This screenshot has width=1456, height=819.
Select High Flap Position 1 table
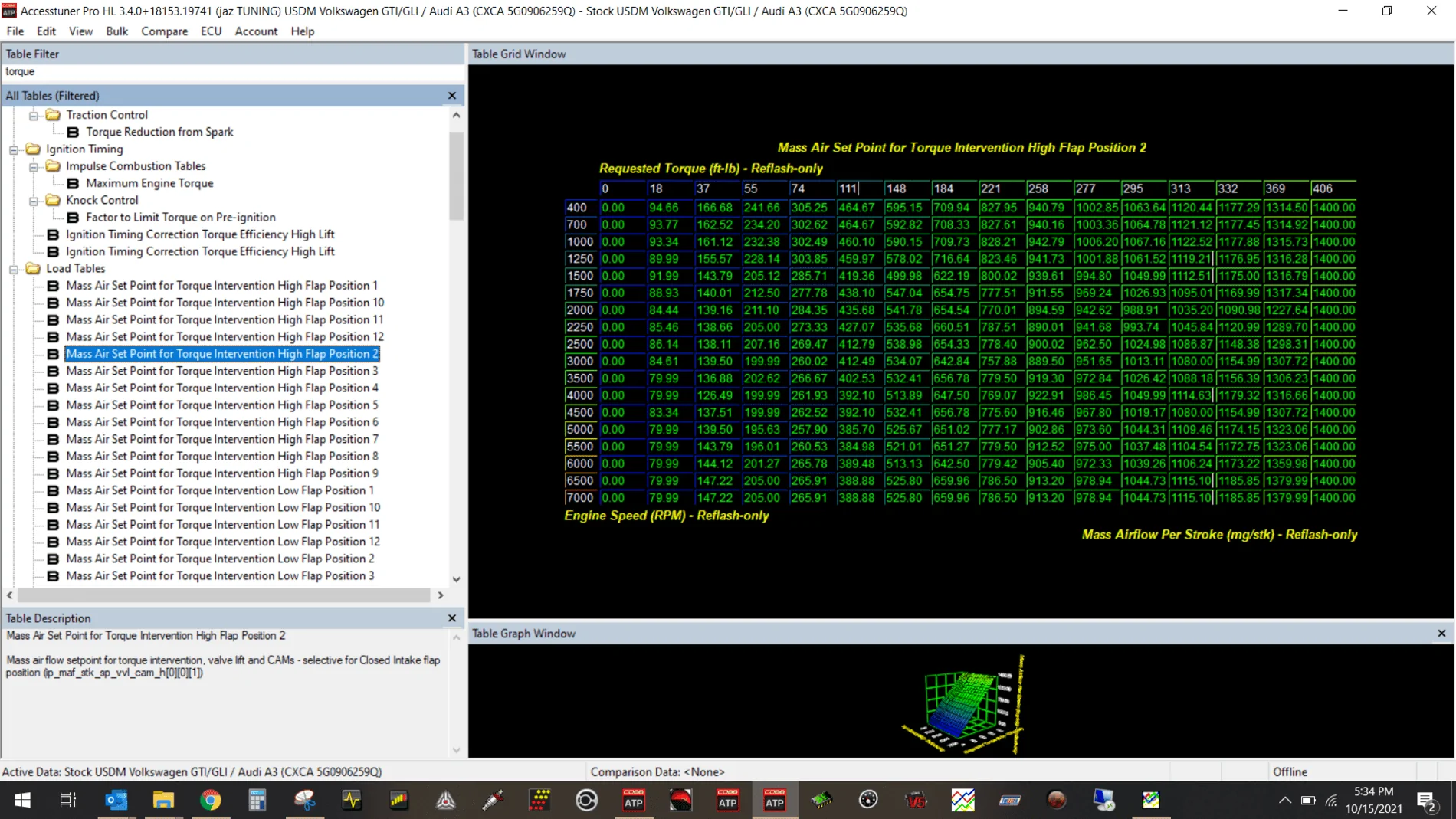221,286
